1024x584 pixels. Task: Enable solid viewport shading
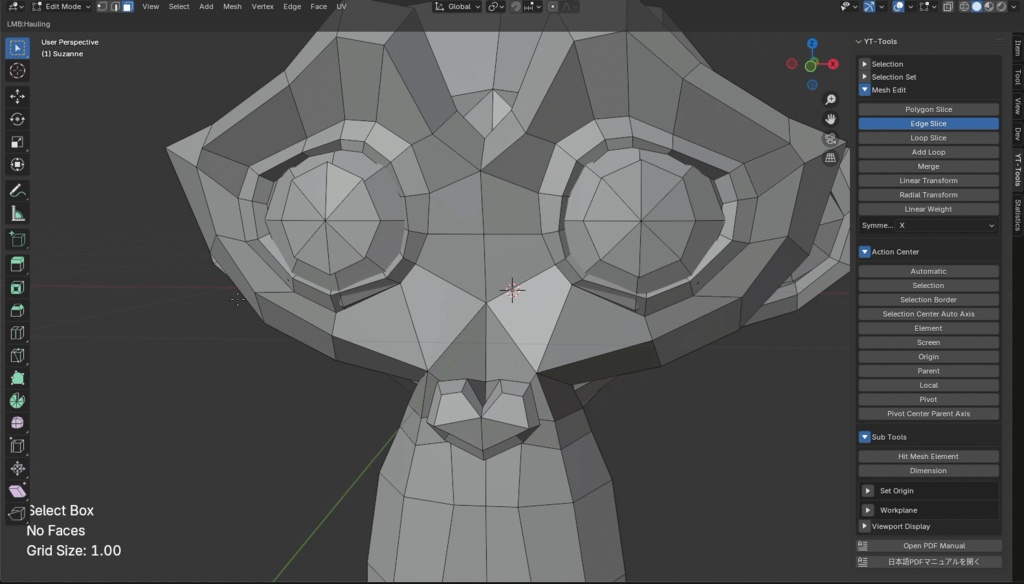[977, 7]
